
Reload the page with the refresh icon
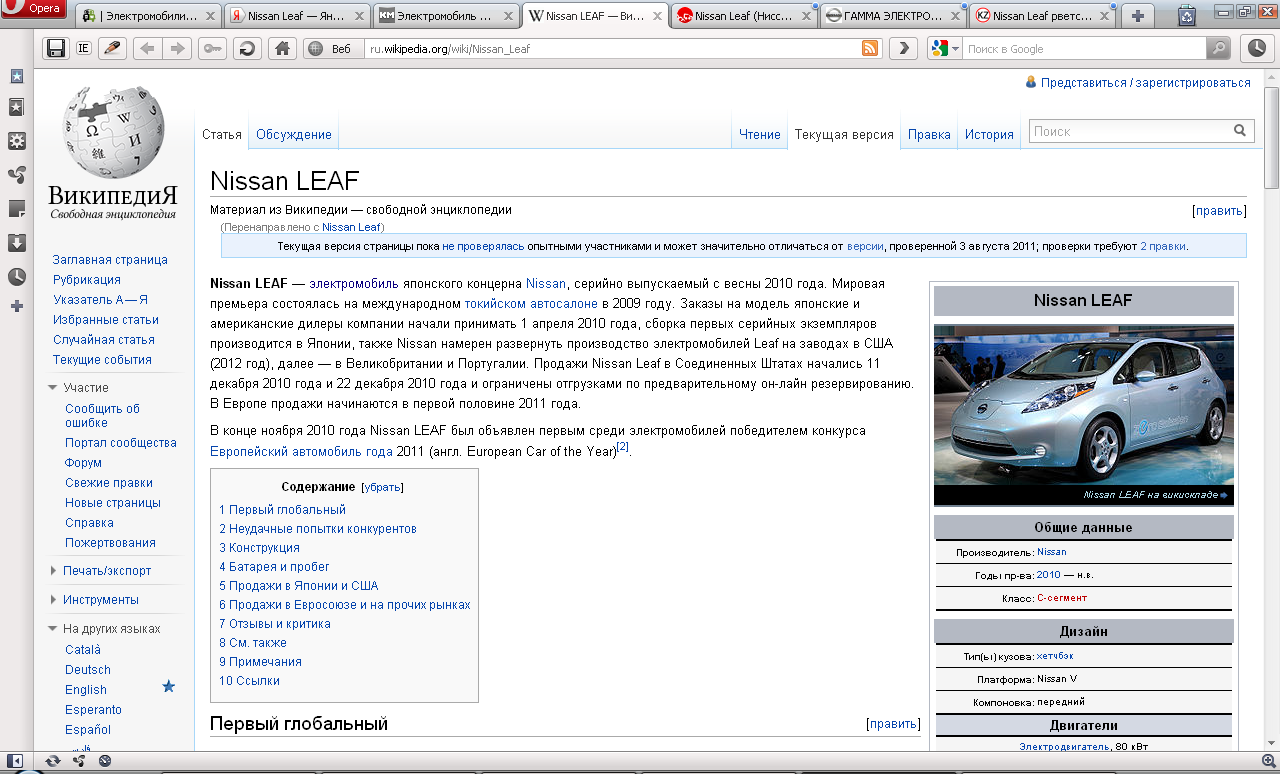point(246,48)
